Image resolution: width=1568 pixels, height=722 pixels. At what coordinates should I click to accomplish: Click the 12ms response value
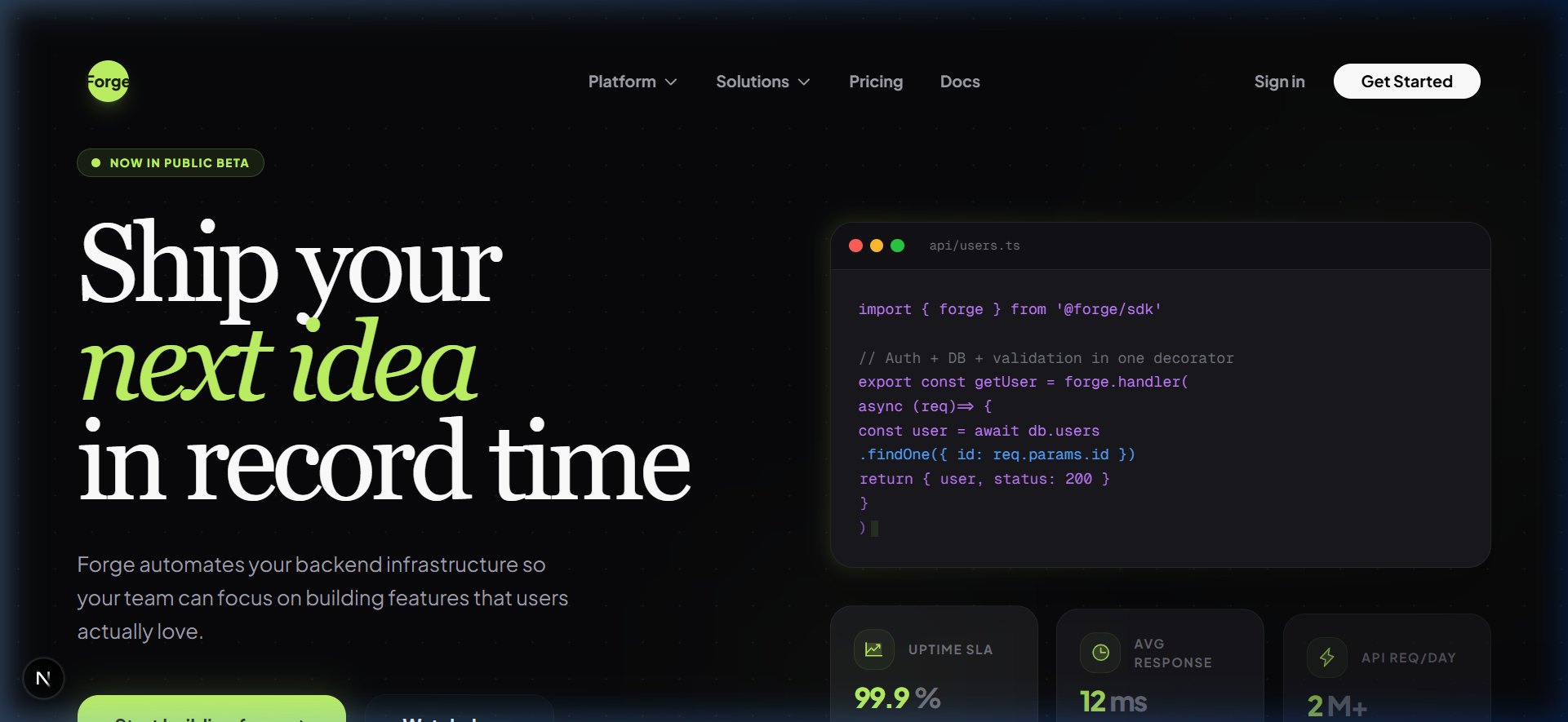(1113, 702)
